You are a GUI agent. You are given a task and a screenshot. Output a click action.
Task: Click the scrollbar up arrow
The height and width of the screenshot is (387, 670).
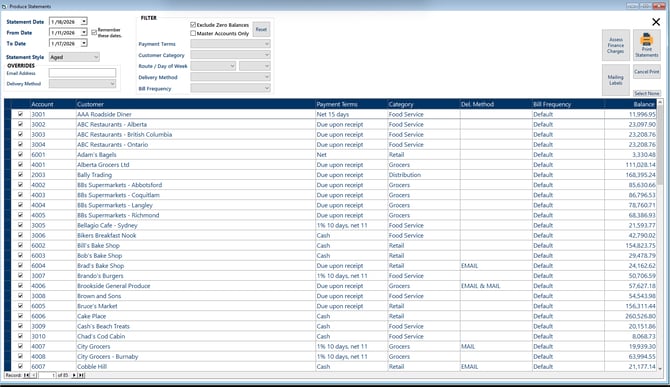(x=660, y=103)
